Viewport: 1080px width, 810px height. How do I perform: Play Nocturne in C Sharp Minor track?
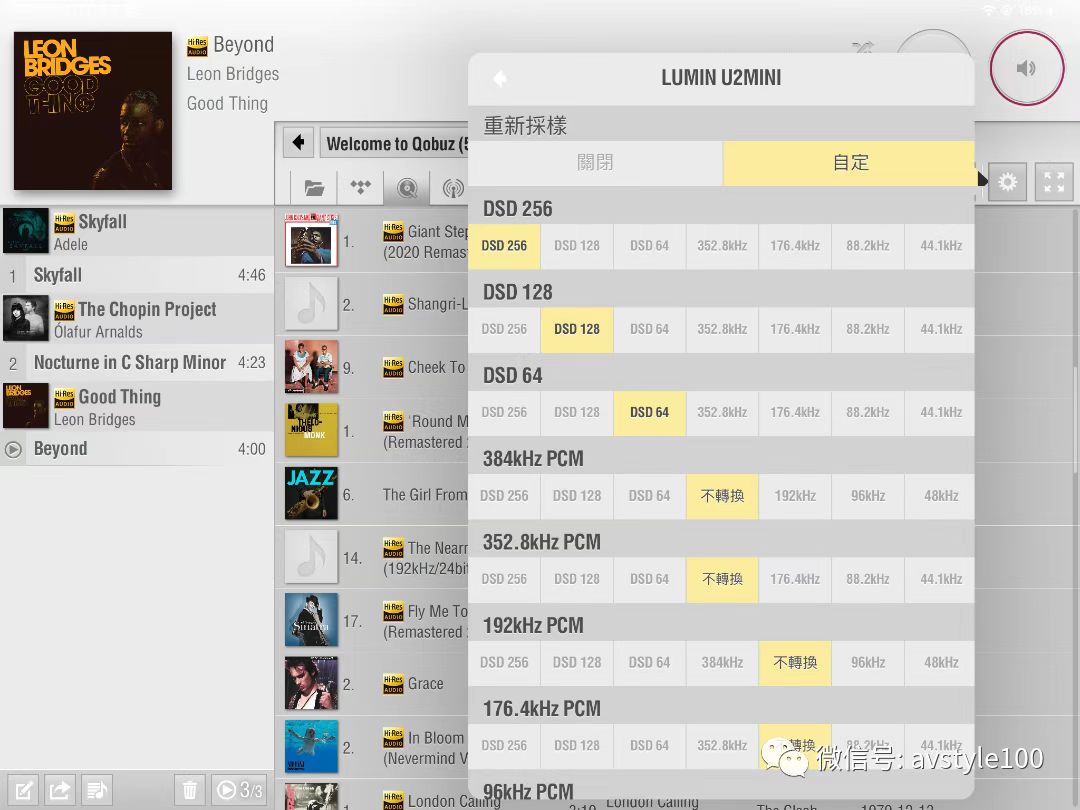pos(130,363)
